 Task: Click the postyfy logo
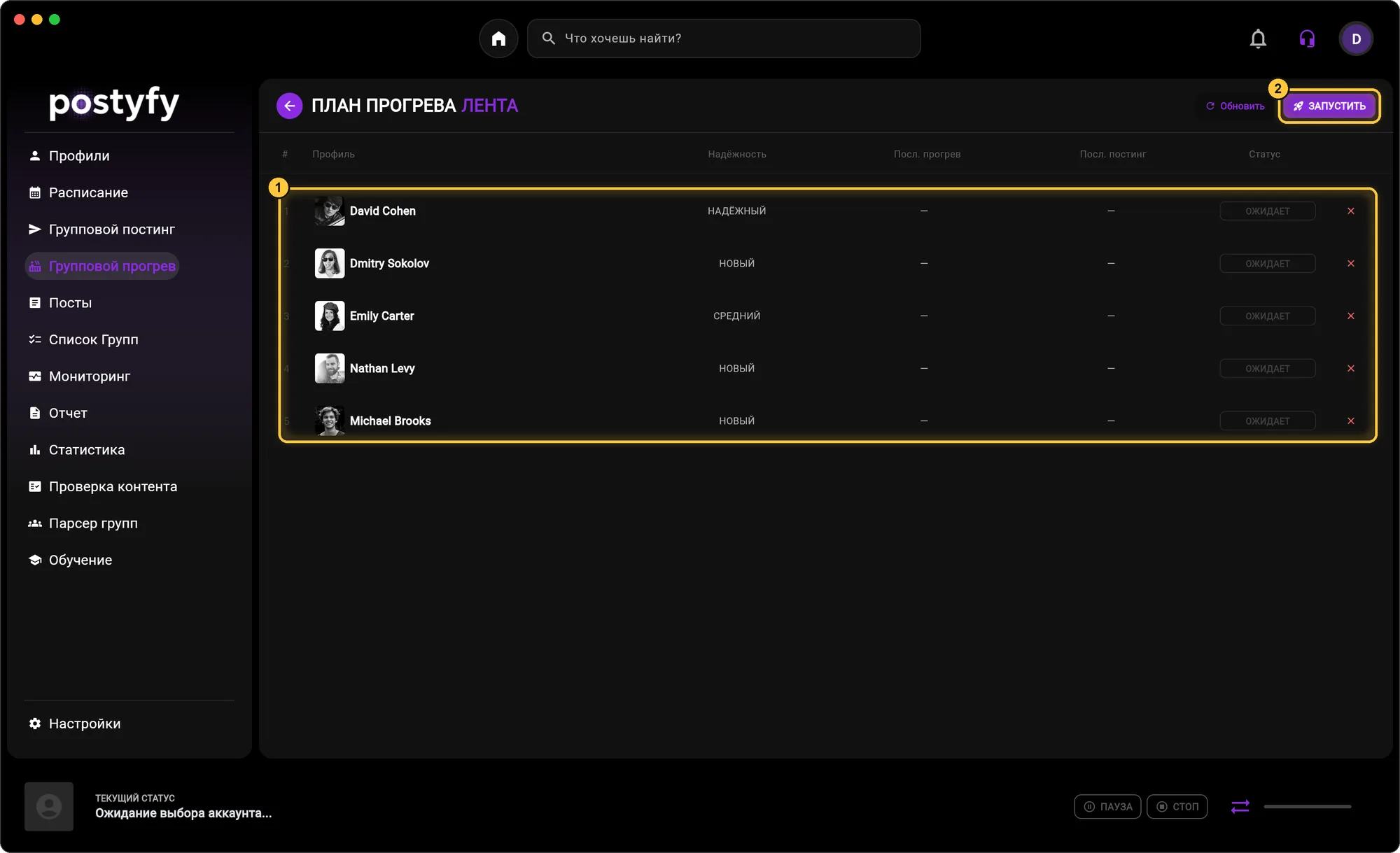pos(114,103)
